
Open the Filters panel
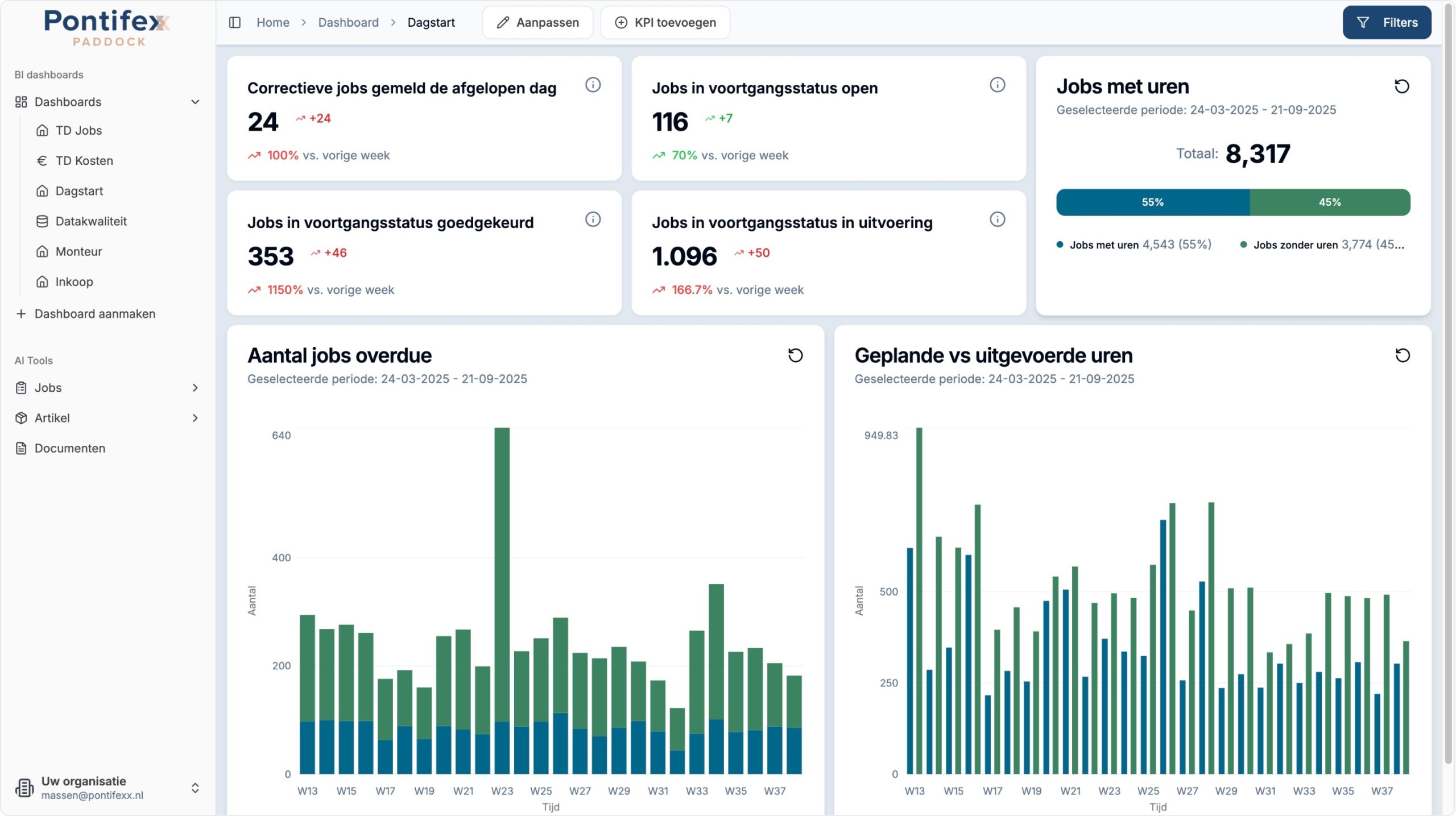click(1387, 22)
